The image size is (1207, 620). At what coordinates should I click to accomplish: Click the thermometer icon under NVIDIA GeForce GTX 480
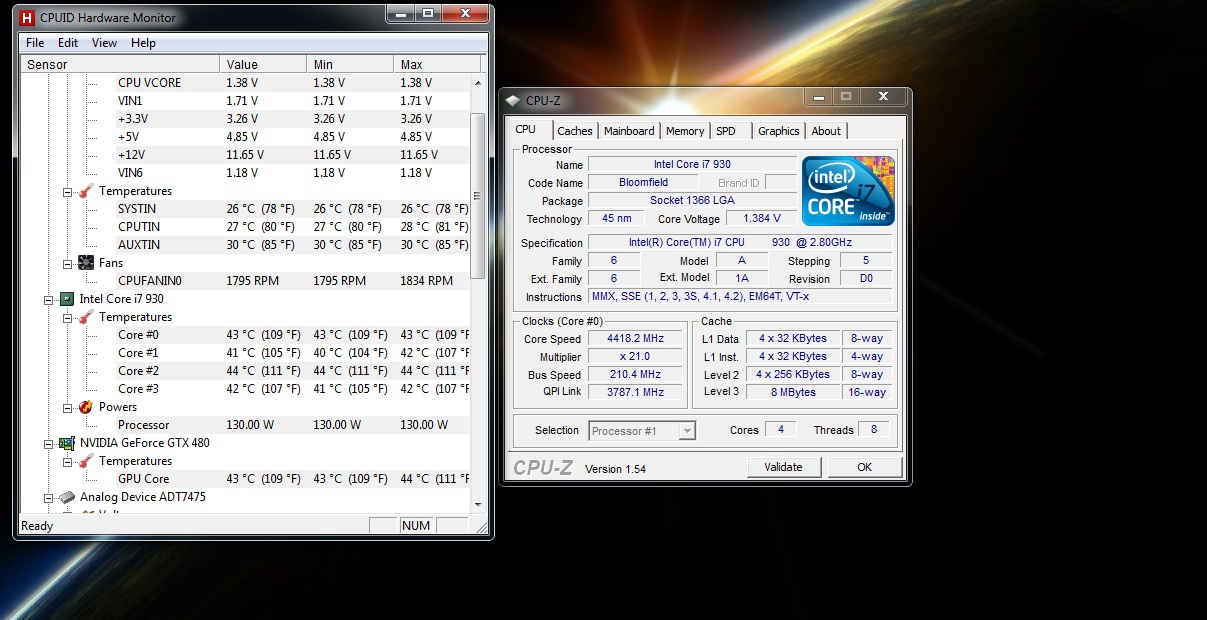coord(86,461)
